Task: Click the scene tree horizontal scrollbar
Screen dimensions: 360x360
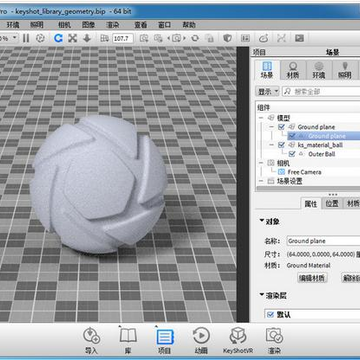Action: point(308,189)
